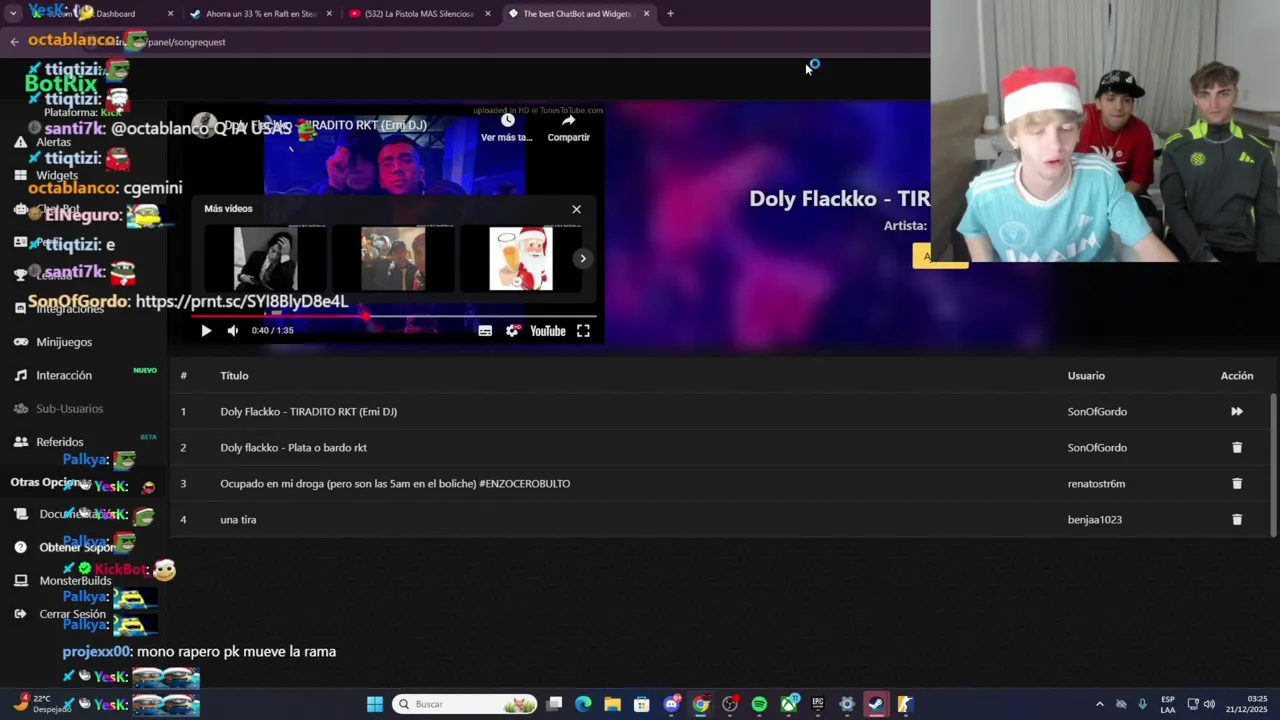Image resolution: width=1280 pixels, height=720 pixels.
Task: Click user renatostr6m in the queue
Action: [x=1096, y=484]
